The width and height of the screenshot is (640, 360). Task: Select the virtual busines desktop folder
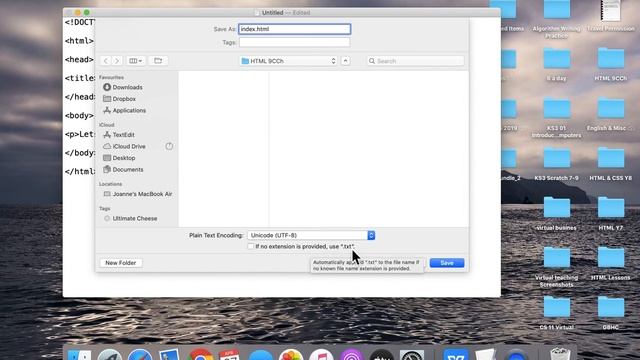point(556,214)
